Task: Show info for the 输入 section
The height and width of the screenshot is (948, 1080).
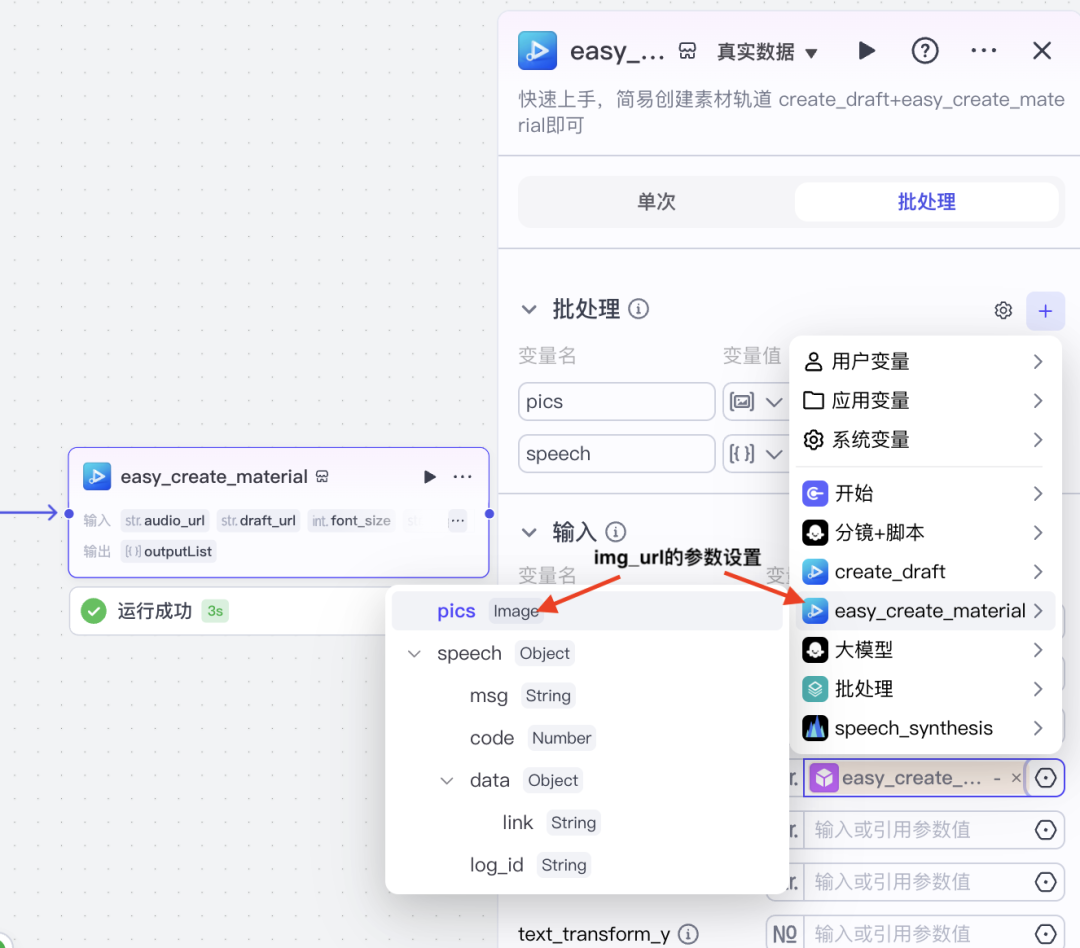Action: pyautogui.click(x=616, y=532)
